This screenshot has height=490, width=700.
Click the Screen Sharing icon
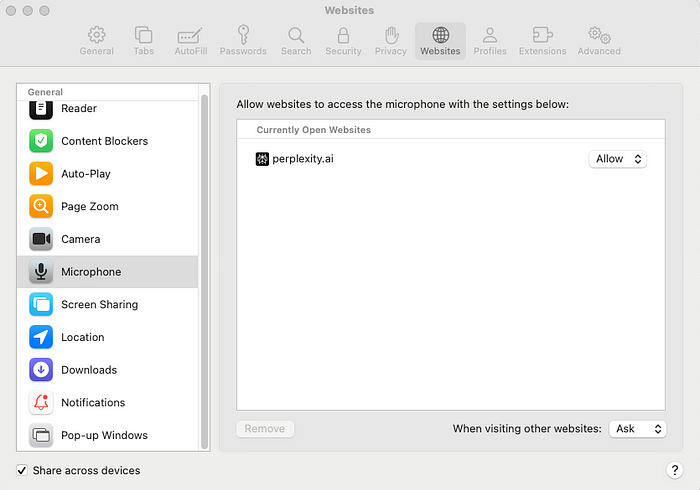(x=41, y=304)
